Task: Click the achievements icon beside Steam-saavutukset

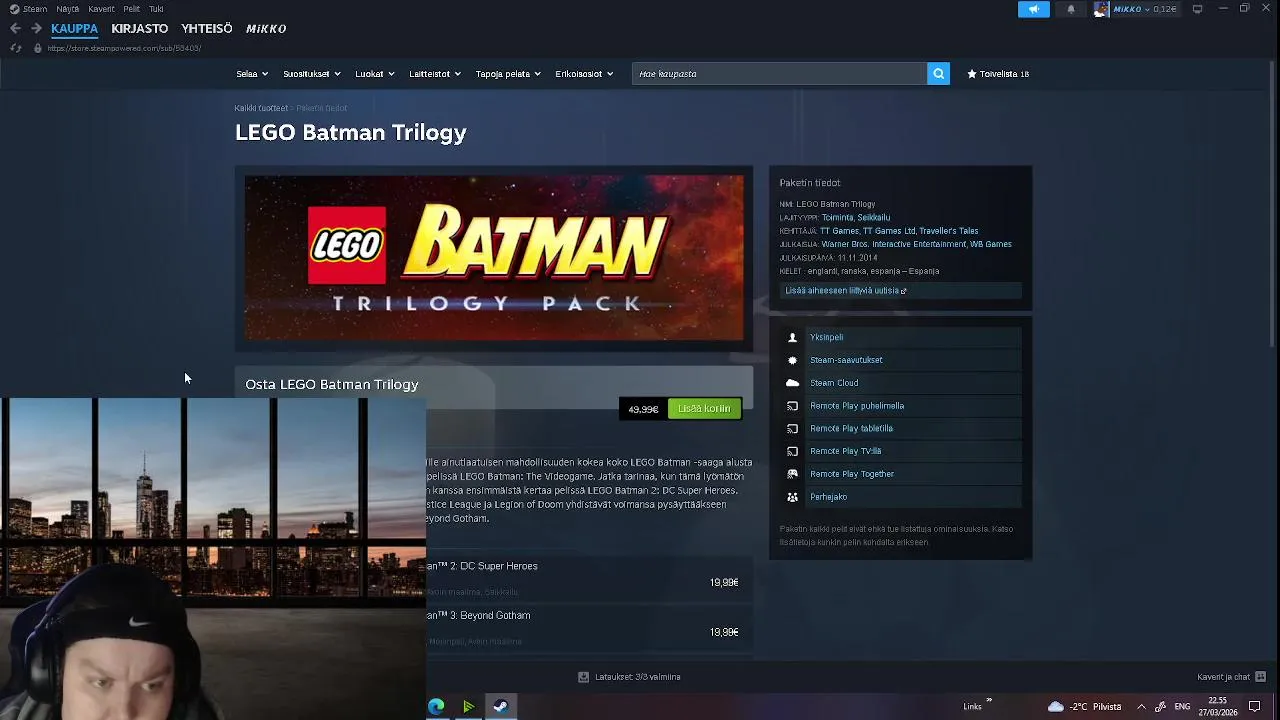Action: [792, 360]
